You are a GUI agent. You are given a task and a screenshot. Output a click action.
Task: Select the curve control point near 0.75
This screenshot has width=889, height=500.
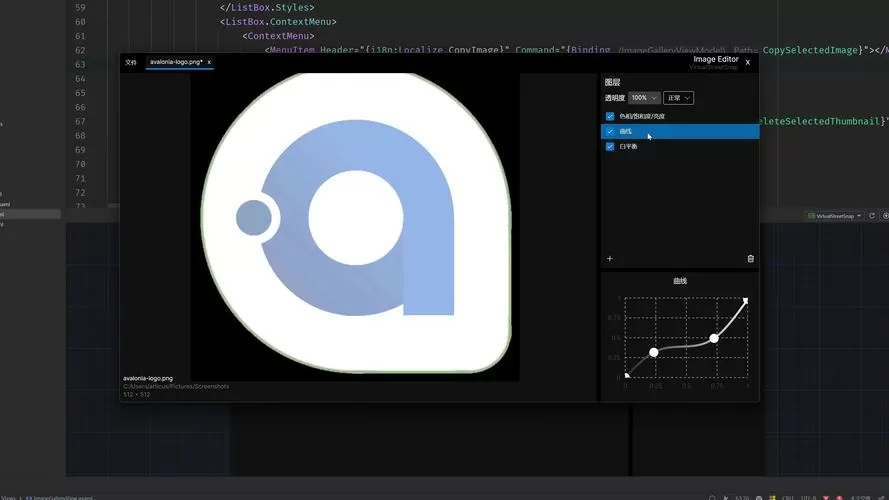(x=714, y=338)
